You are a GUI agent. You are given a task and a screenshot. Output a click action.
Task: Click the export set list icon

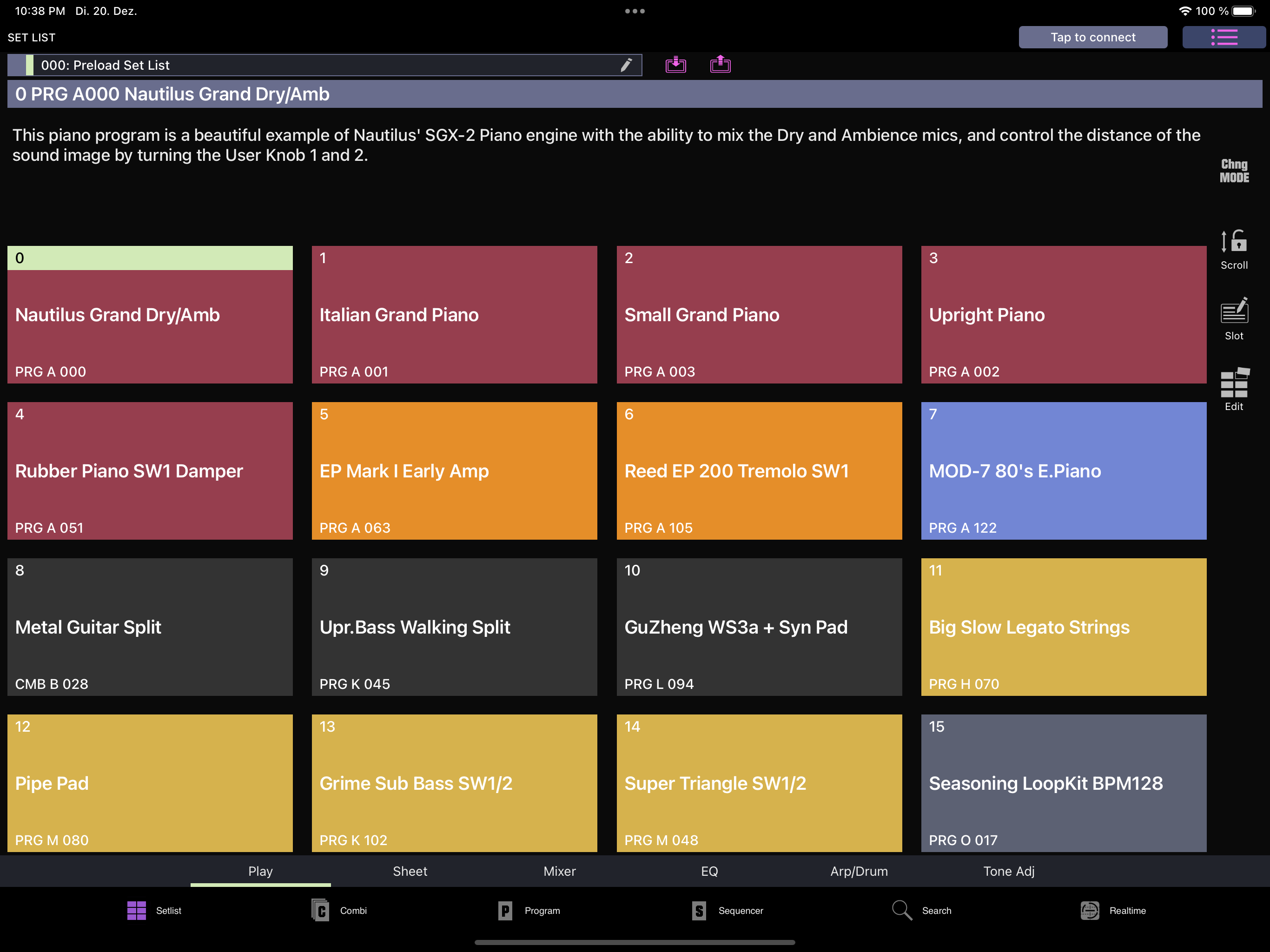click(720, 64)
